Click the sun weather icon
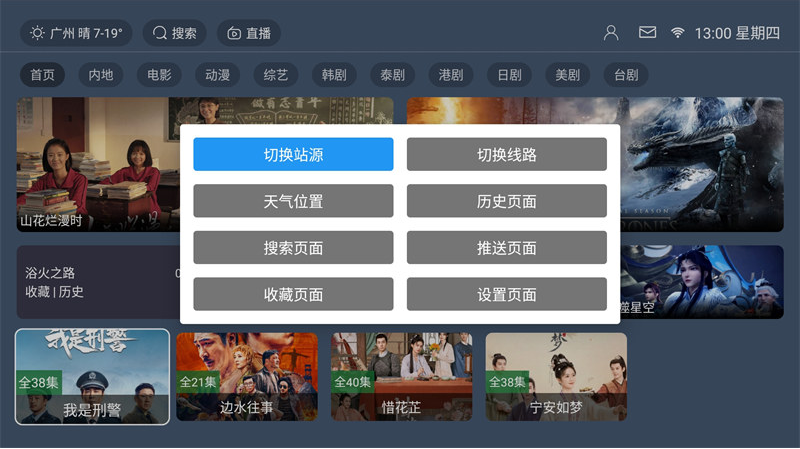Viewport: 800px width, 449px height. tap(37, 33)
